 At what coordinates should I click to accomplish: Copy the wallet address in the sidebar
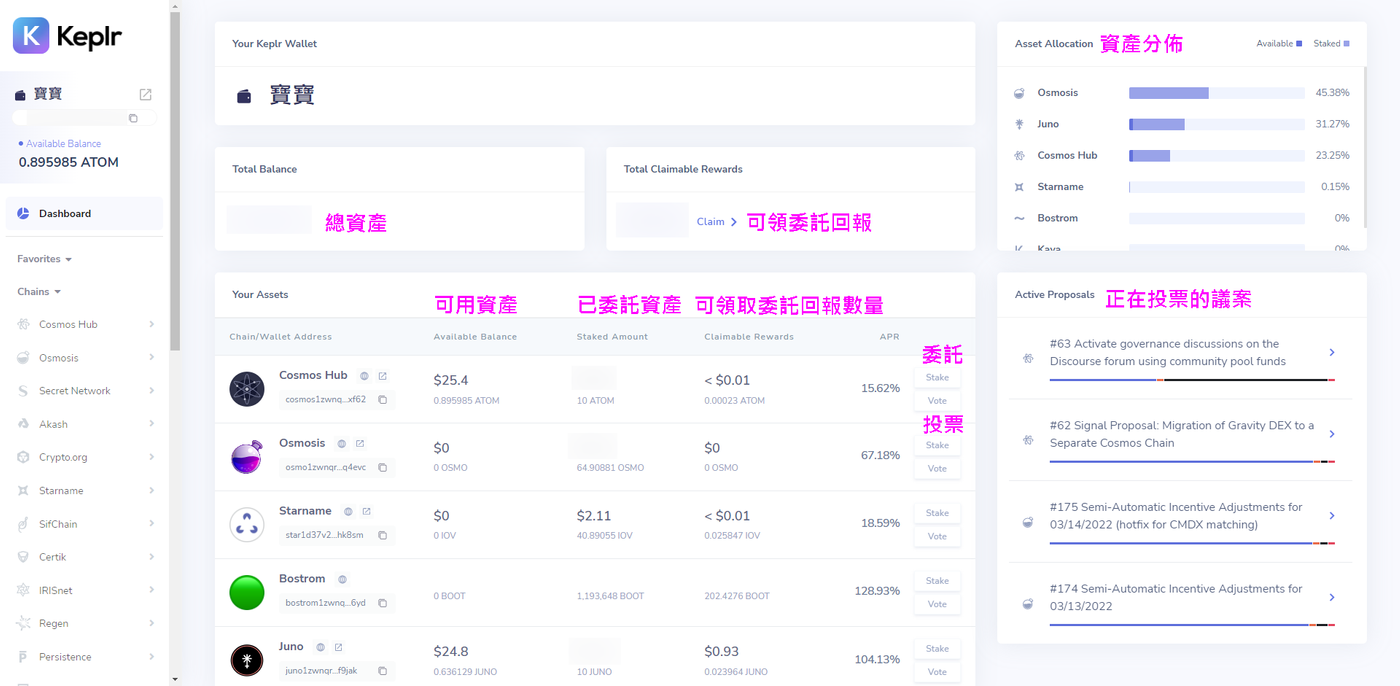coord(133,118)
